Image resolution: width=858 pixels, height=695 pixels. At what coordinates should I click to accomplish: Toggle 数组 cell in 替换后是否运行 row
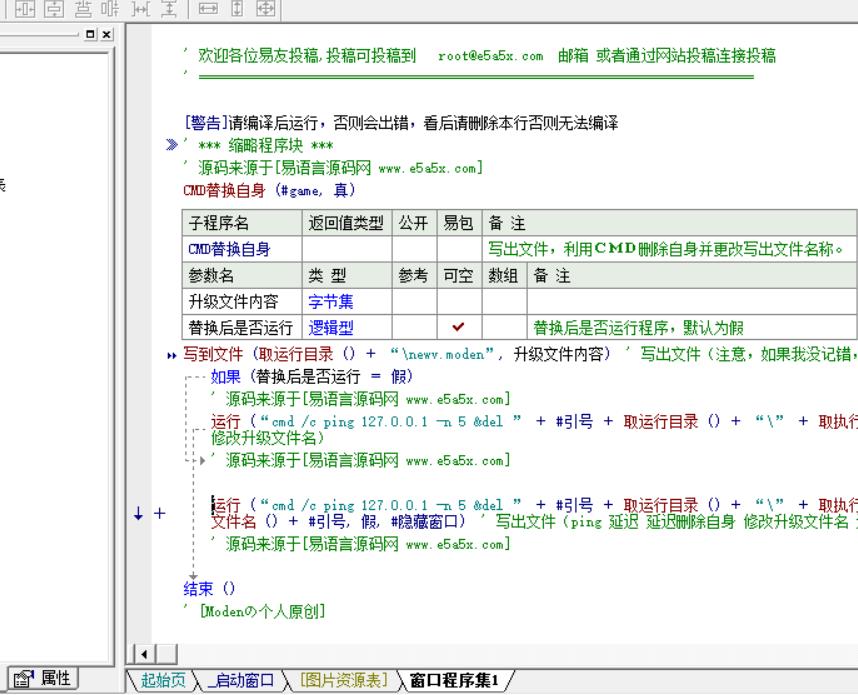point(505,327)
